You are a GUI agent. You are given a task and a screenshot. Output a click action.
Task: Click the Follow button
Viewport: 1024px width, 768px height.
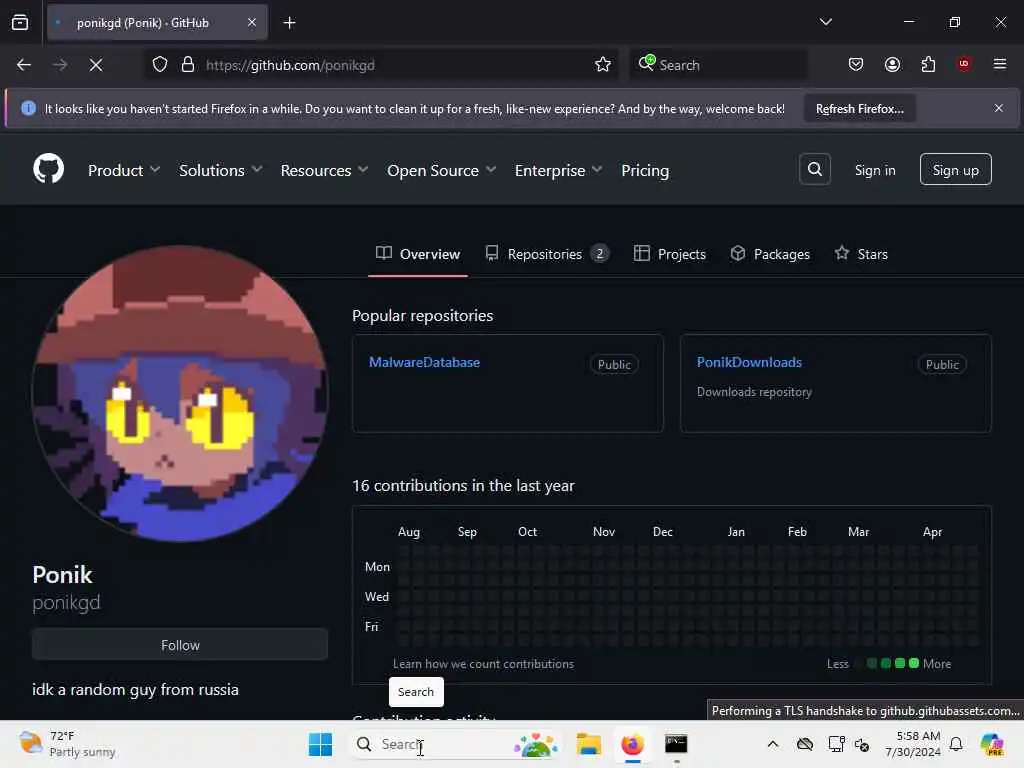point(180,645)
